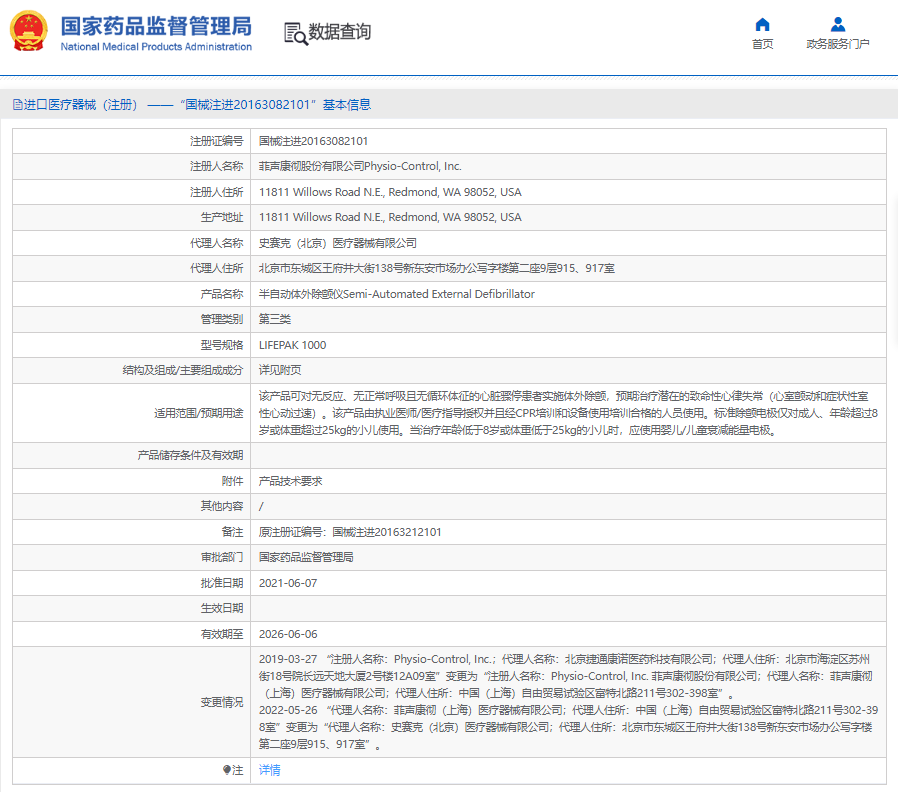Select the 产品储存条件及有效期 label
The width and height of the screenshot is (898, 792).
[x=190, y=455]
